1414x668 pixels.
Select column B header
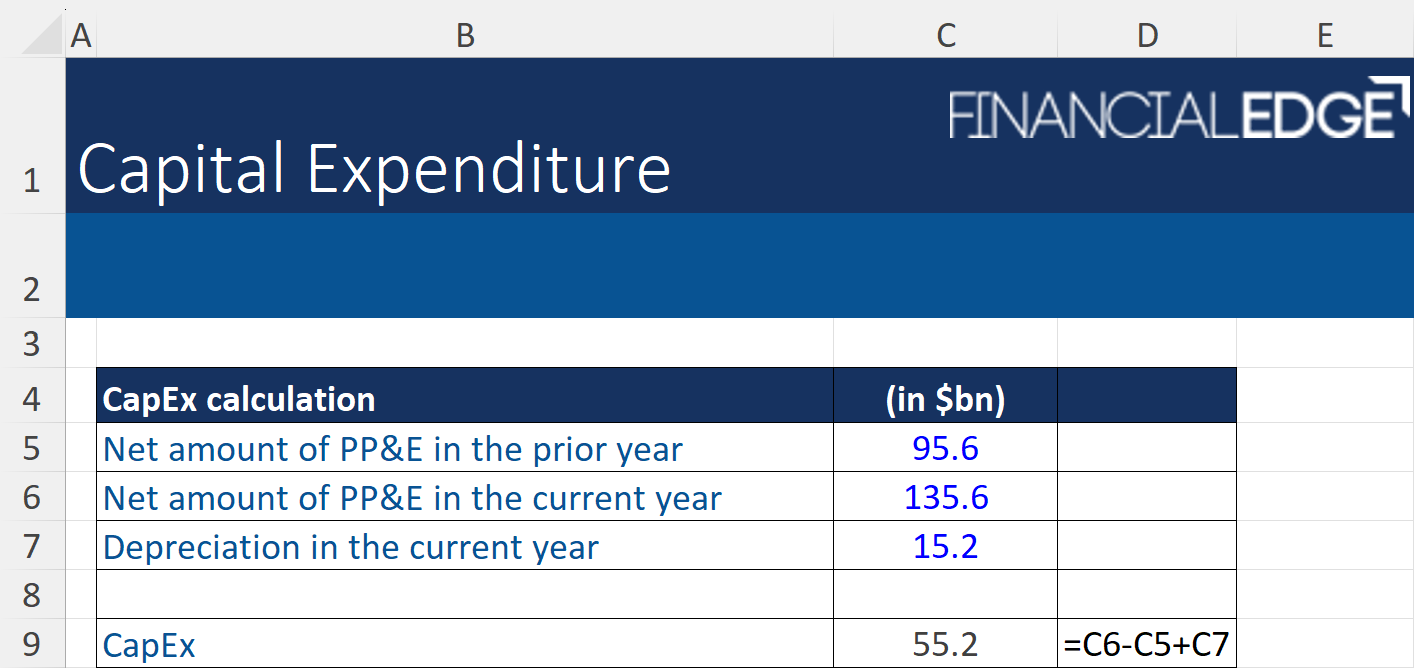tap(464, 36)
